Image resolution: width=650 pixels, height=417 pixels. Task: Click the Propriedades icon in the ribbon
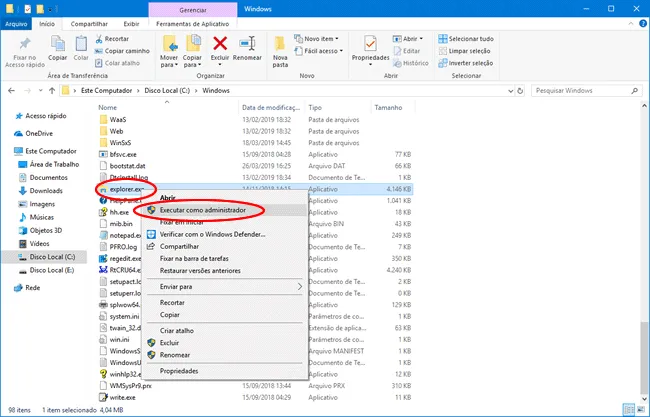[x=371, y=45]
